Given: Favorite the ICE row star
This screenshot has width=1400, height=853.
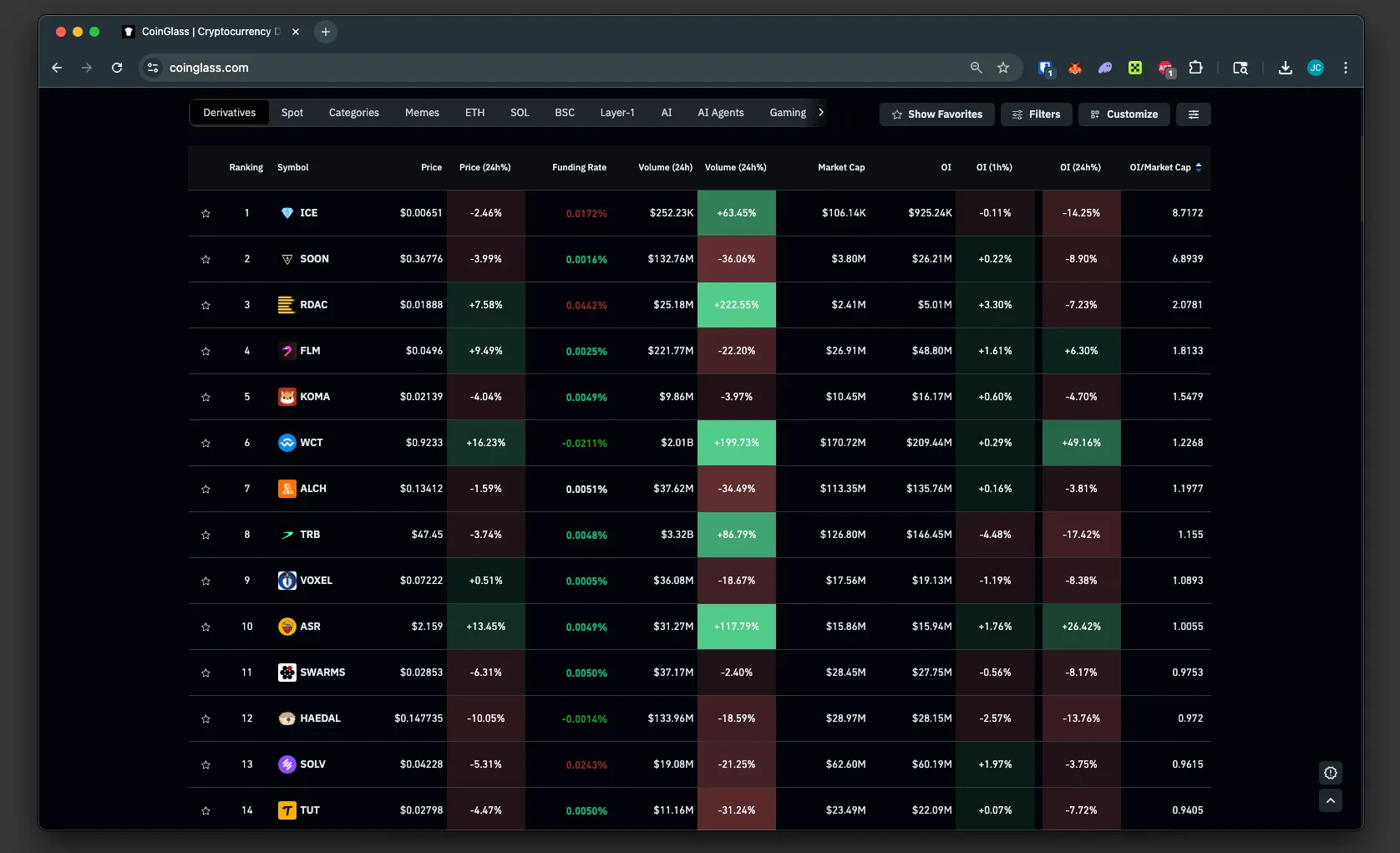Looking at the screenshot, I should [205, 214].
